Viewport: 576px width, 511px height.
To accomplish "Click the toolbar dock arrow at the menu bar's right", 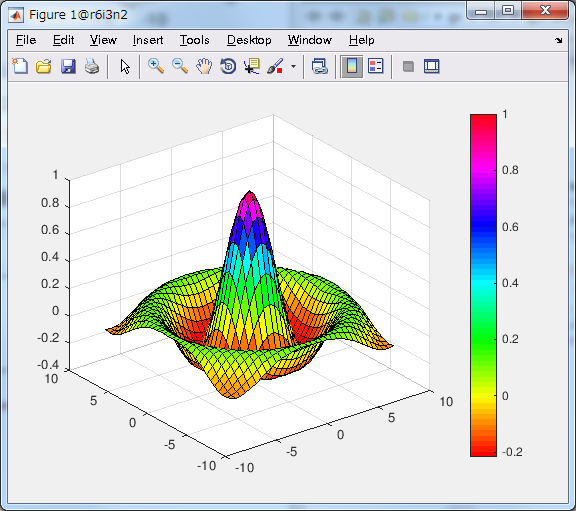I will pyautogui.click(x=559, y=40).
